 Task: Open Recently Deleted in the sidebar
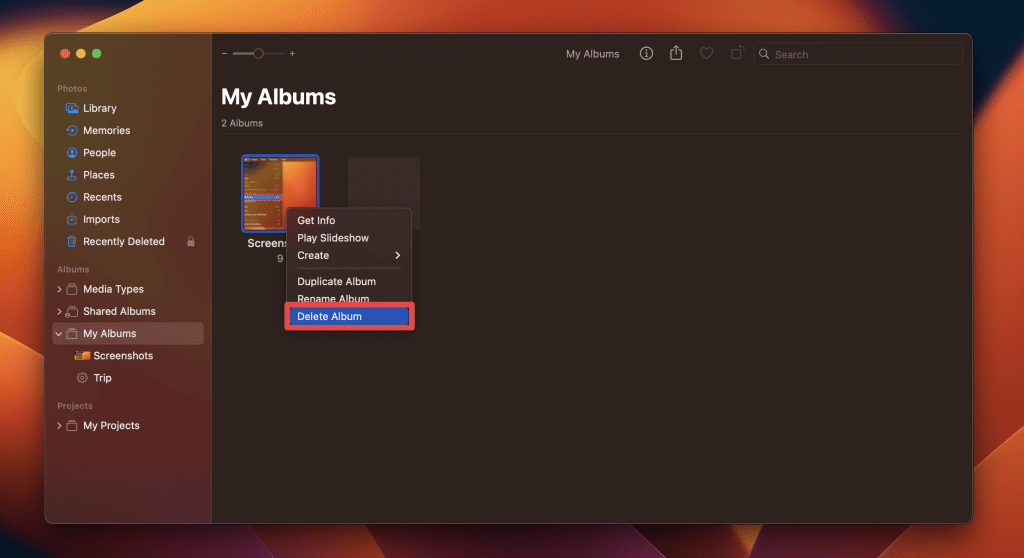[x=123, y=241]
